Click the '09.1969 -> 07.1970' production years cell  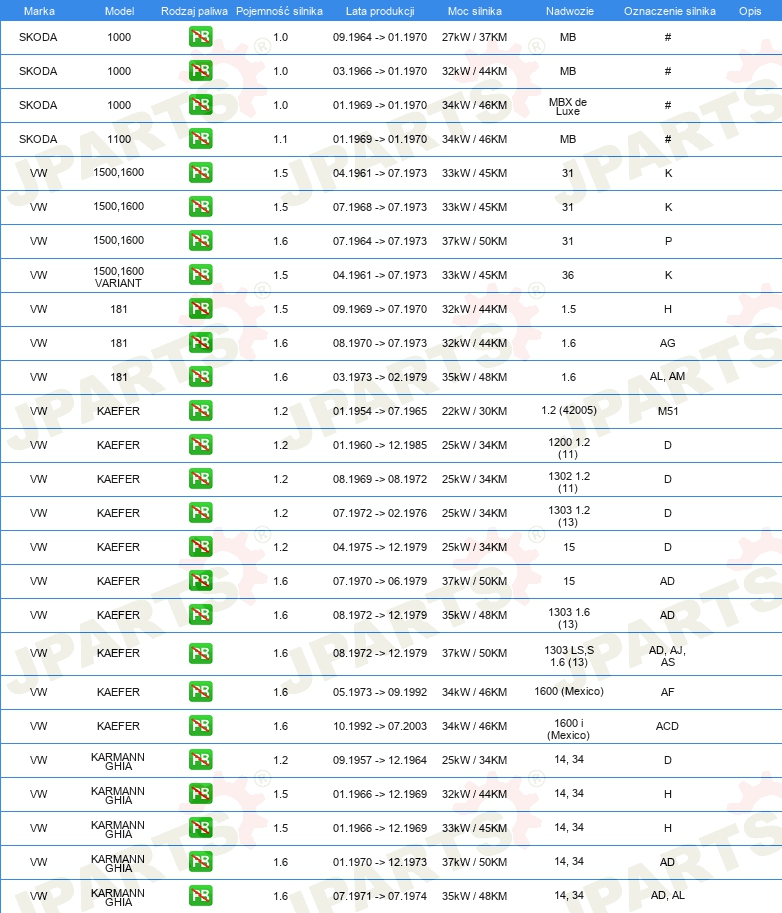[x=380, y=309]
